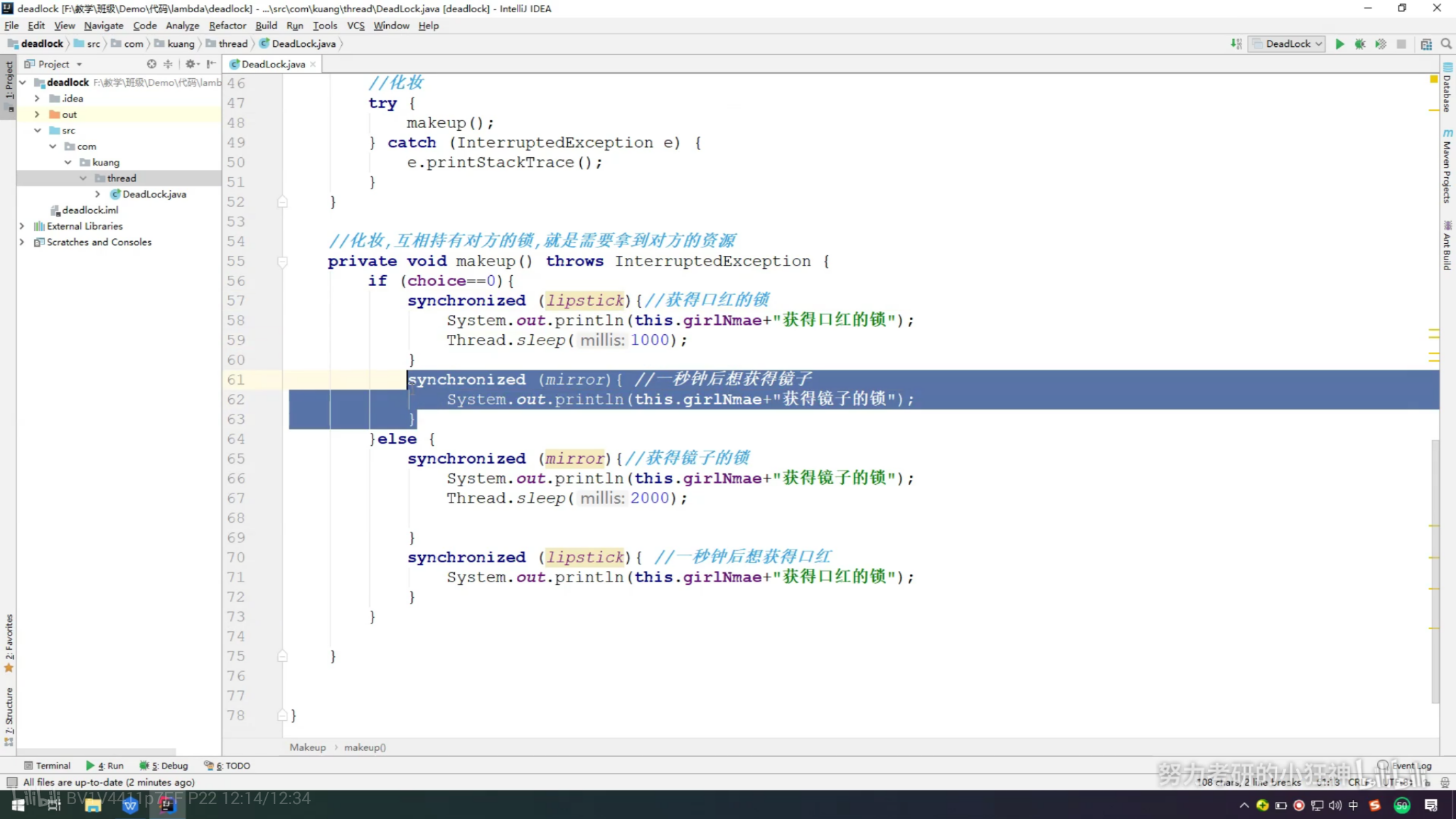The image size is (1456, 819).
Task: Expand the .idea folder
Action: click(37, 98)
